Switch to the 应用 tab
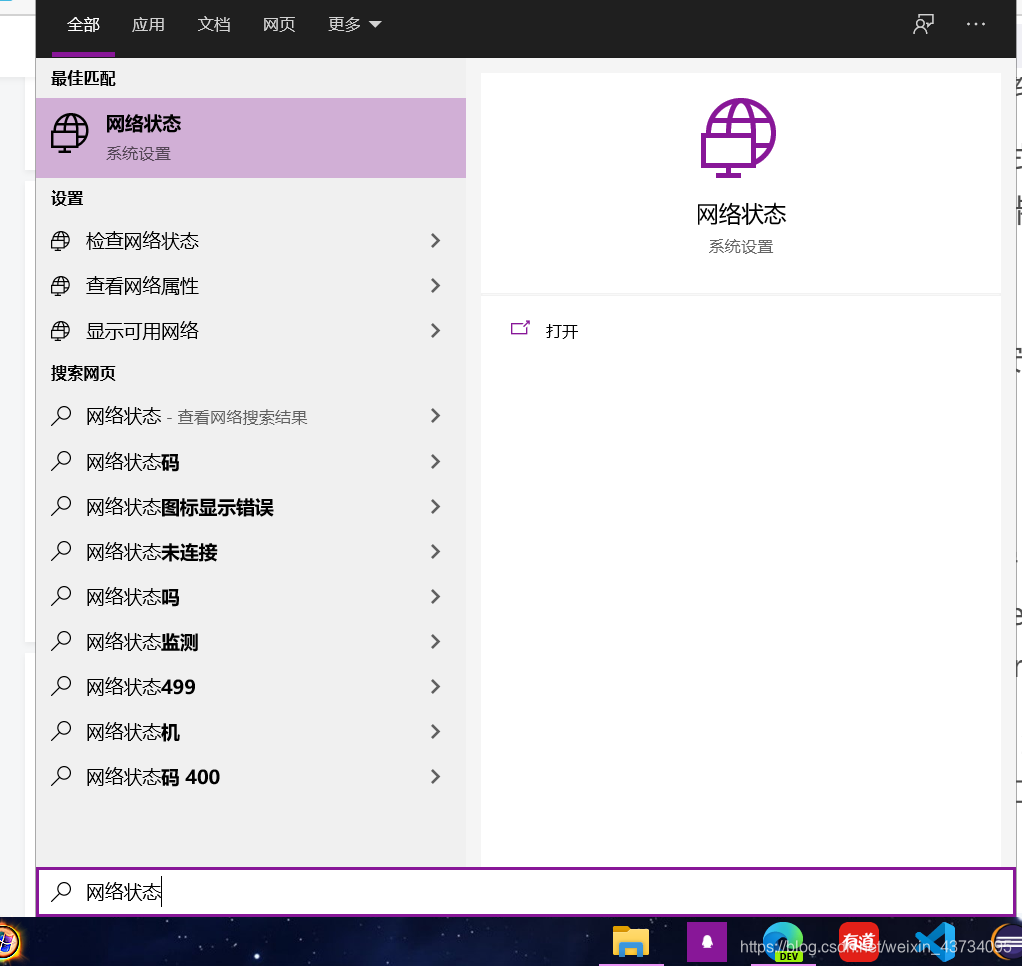Viewport: 1022px width, 966px height. pyautogui.click(x=148, y=24)
